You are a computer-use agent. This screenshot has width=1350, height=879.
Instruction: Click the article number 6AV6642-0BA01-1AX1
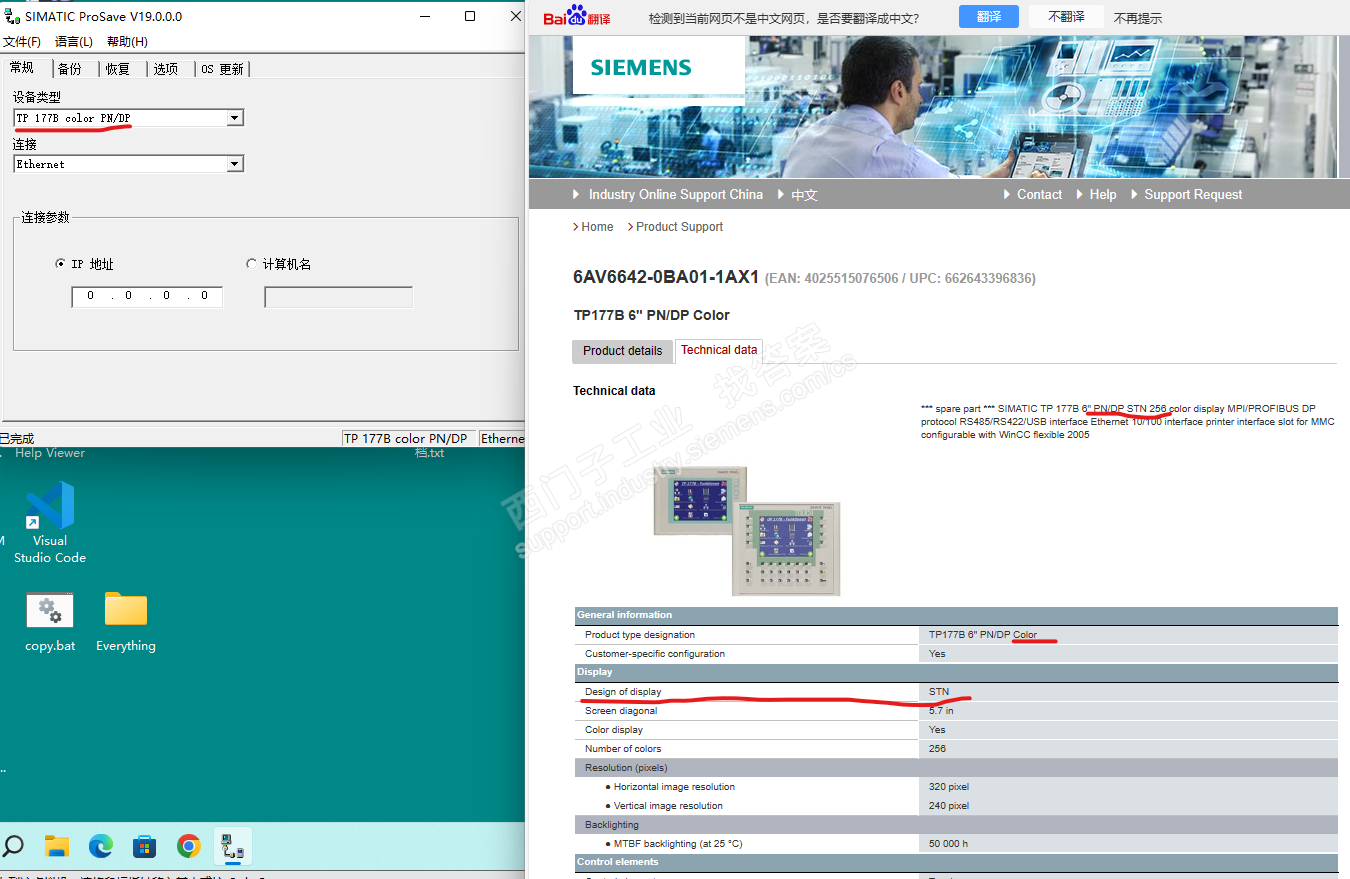click(x=666, y=277)
